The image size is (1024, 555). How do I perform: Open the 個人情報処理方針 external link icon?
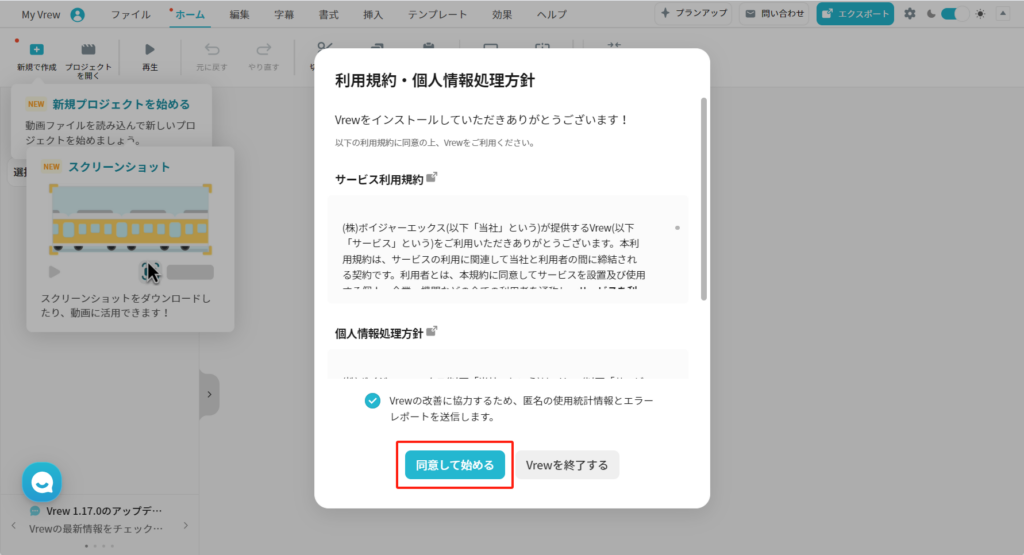(432, 332)
